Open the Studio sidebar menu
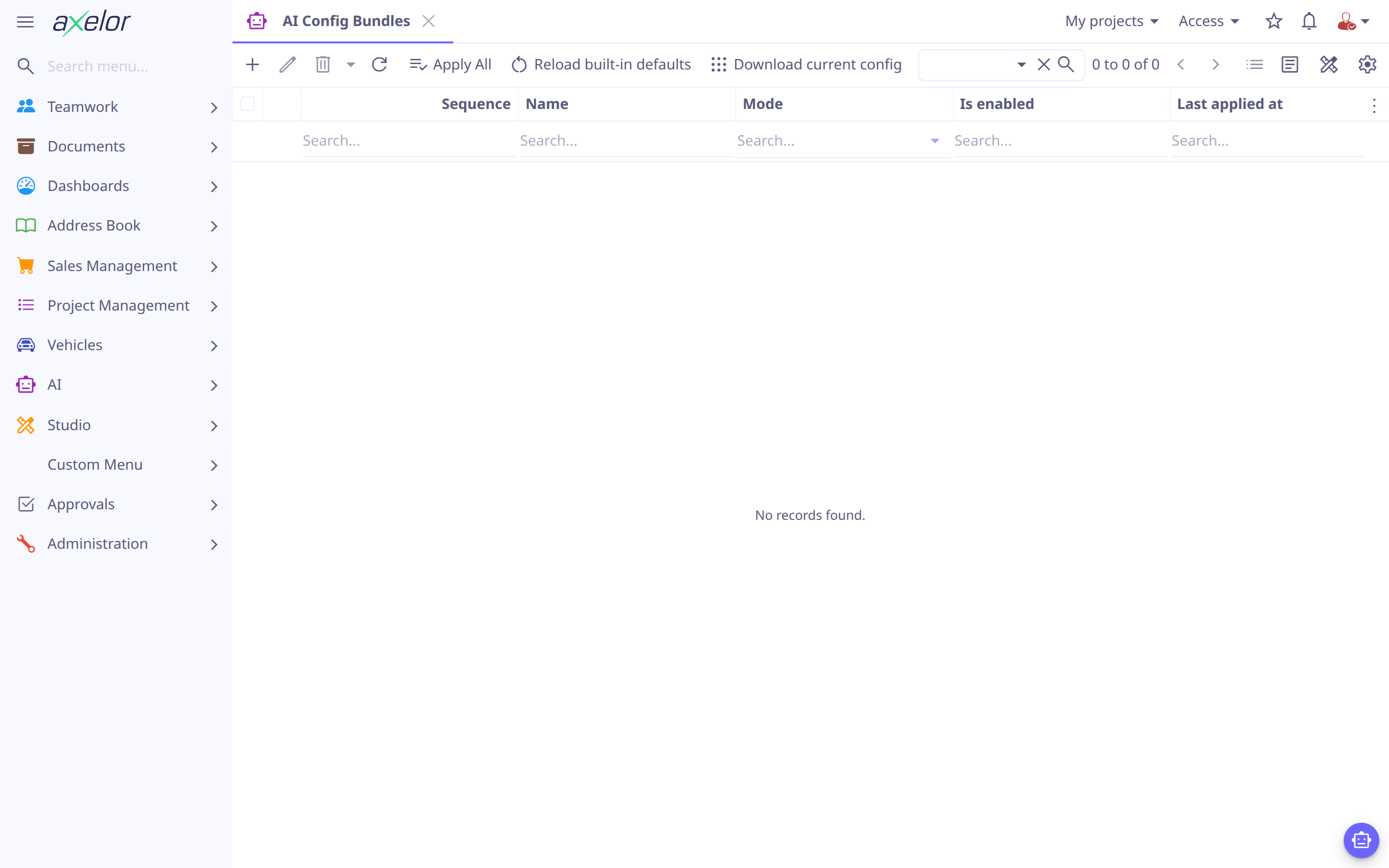This screenshot has height=868, width=1389. coord(116,425)
